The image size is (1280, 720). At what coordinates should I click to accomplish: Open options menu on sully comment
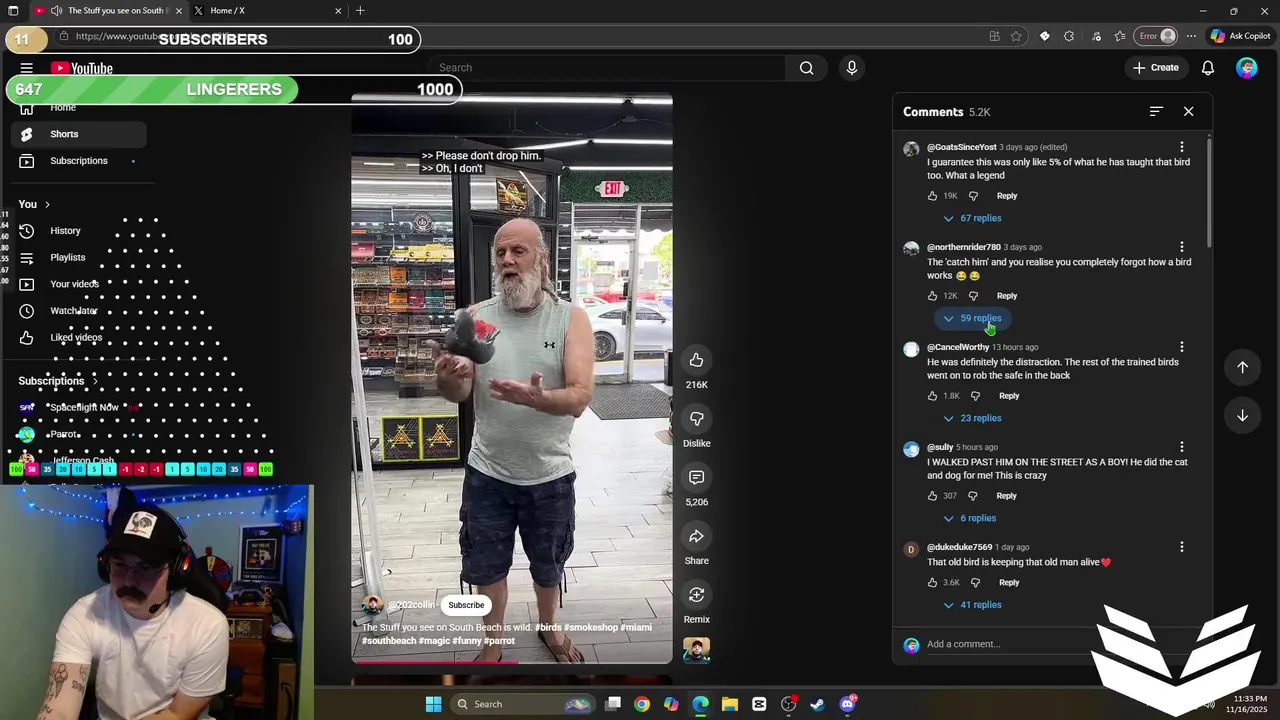[x=1181, y=447]
